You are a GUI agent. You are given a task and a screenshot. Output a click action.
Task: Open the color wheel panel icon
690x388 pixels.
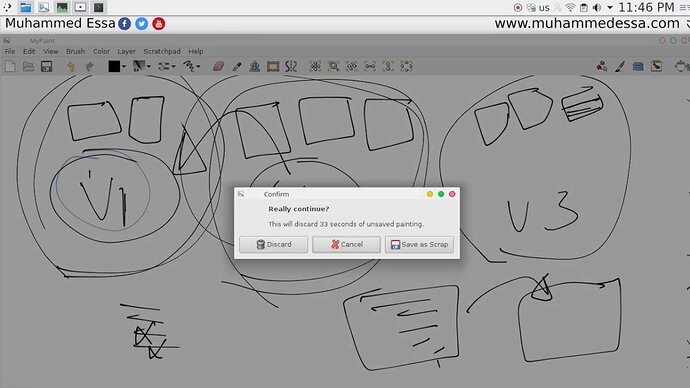coord(602,66)
